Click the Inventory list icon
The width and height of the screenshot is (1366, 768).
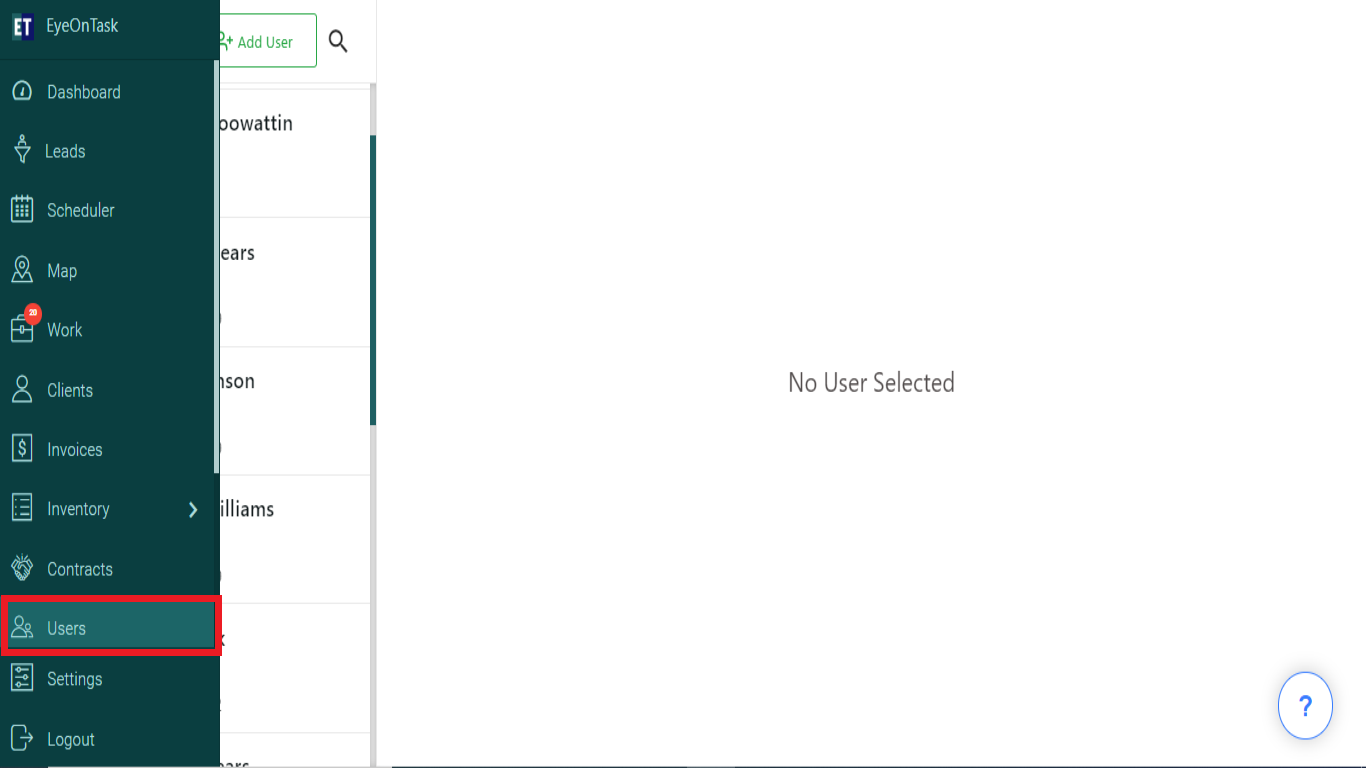click(22, 507)
